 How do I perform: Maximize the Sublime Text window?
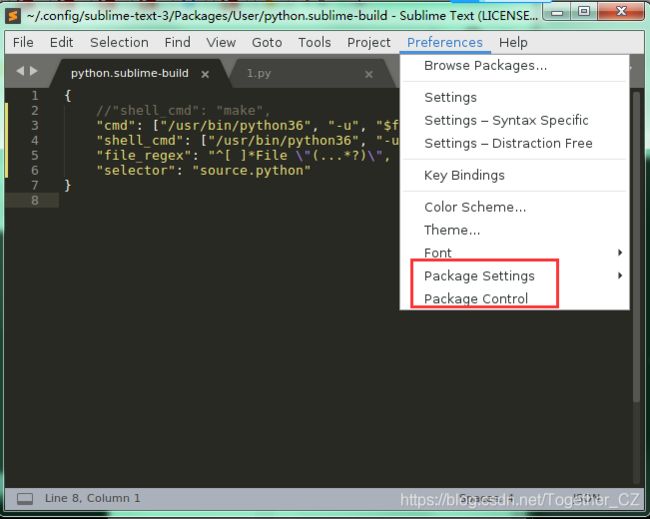pyautogui.click(x=584, y=11)
